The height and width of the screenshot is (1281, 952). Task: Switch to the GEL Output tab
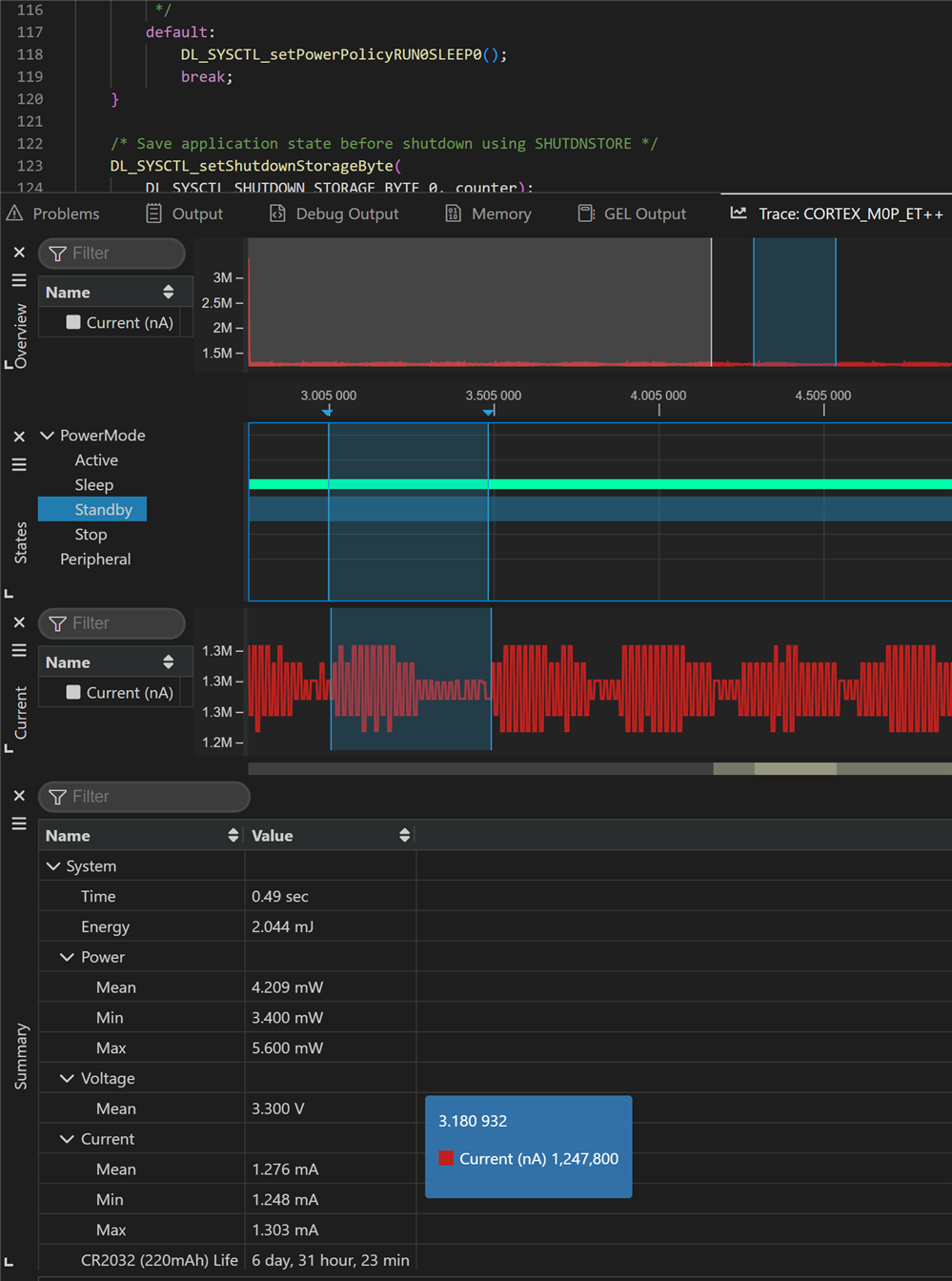point(632,213)
